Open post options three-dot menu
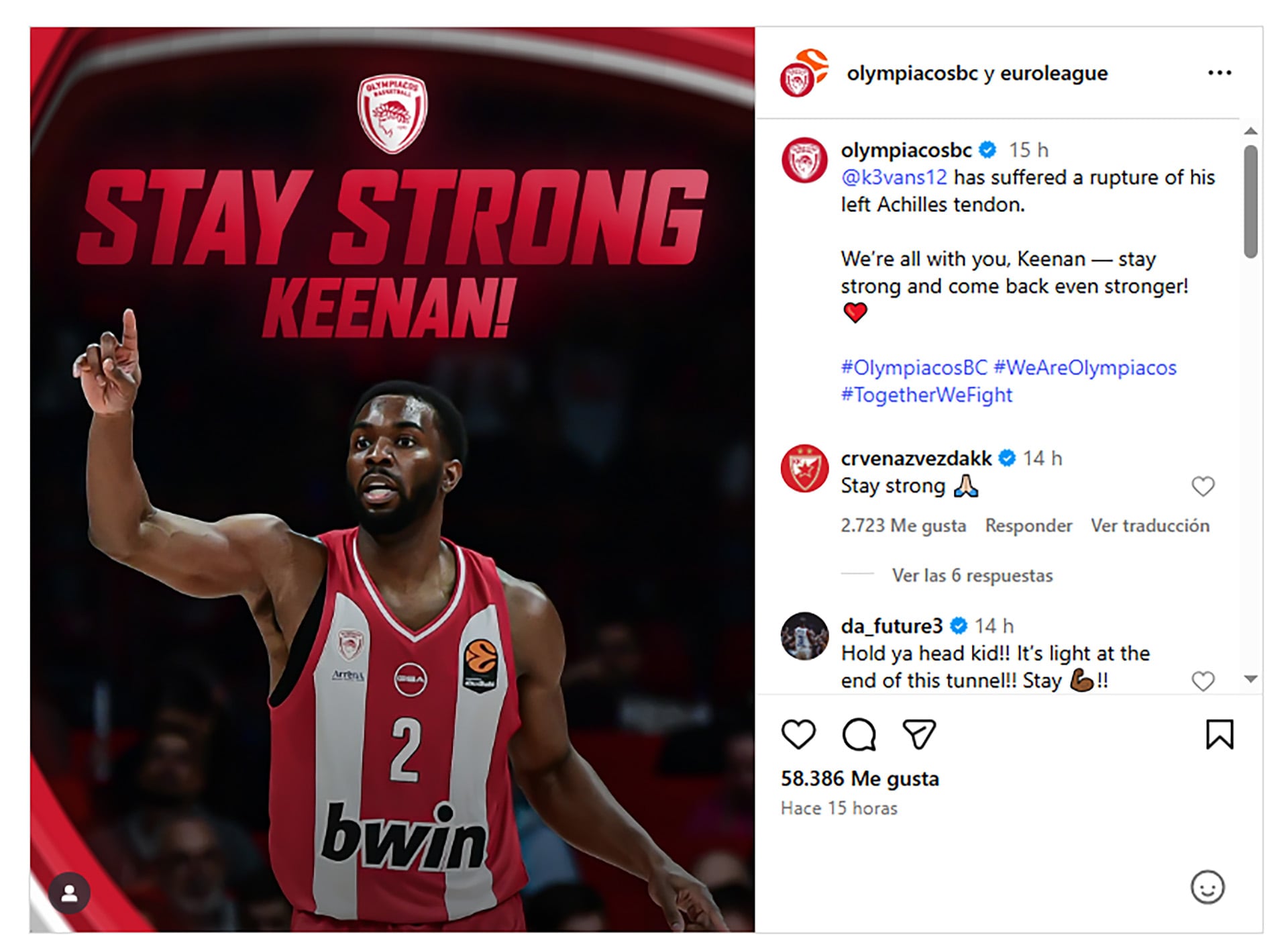The height and width of the screenshot is (949, 1288). (x=1220, y=72)
